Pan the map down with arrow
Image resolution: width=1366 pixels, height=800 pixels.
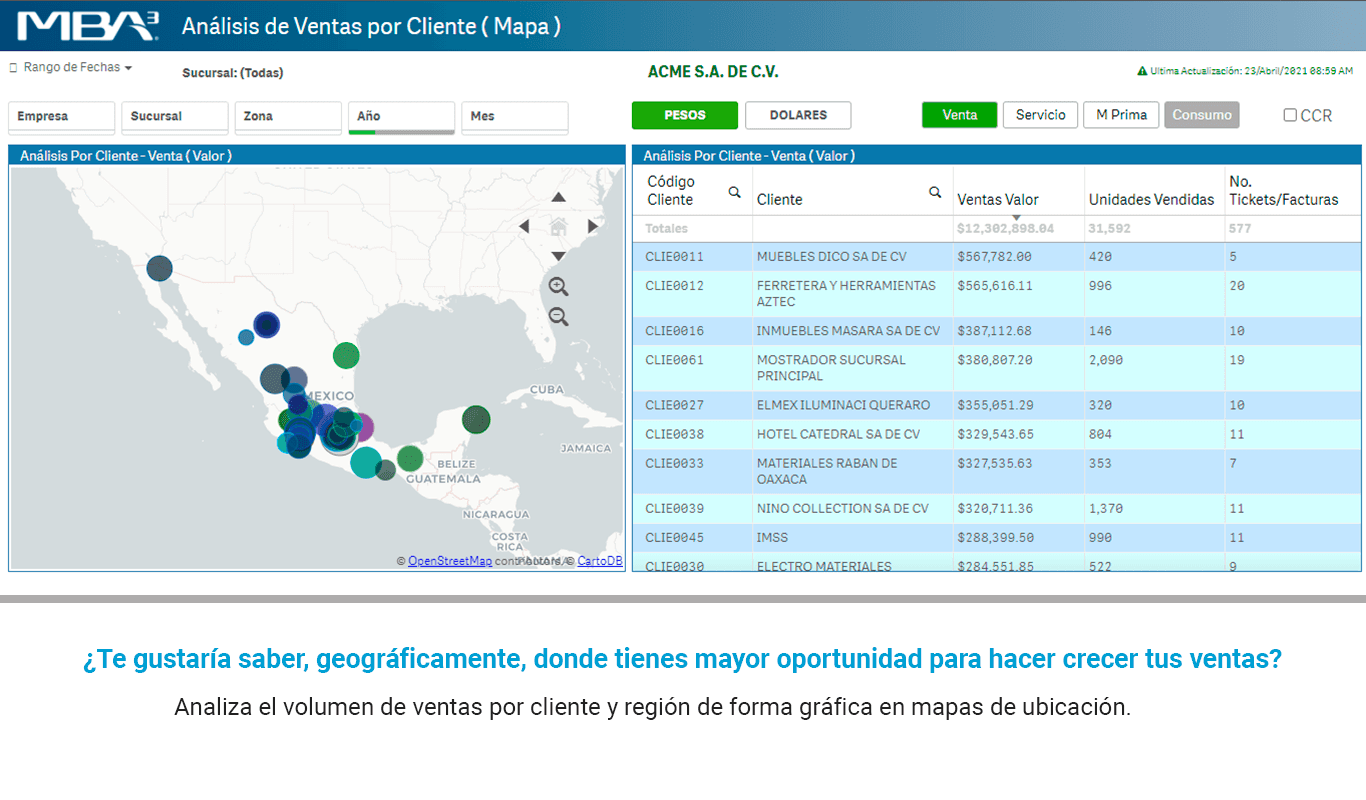click(x=559, y=257)
